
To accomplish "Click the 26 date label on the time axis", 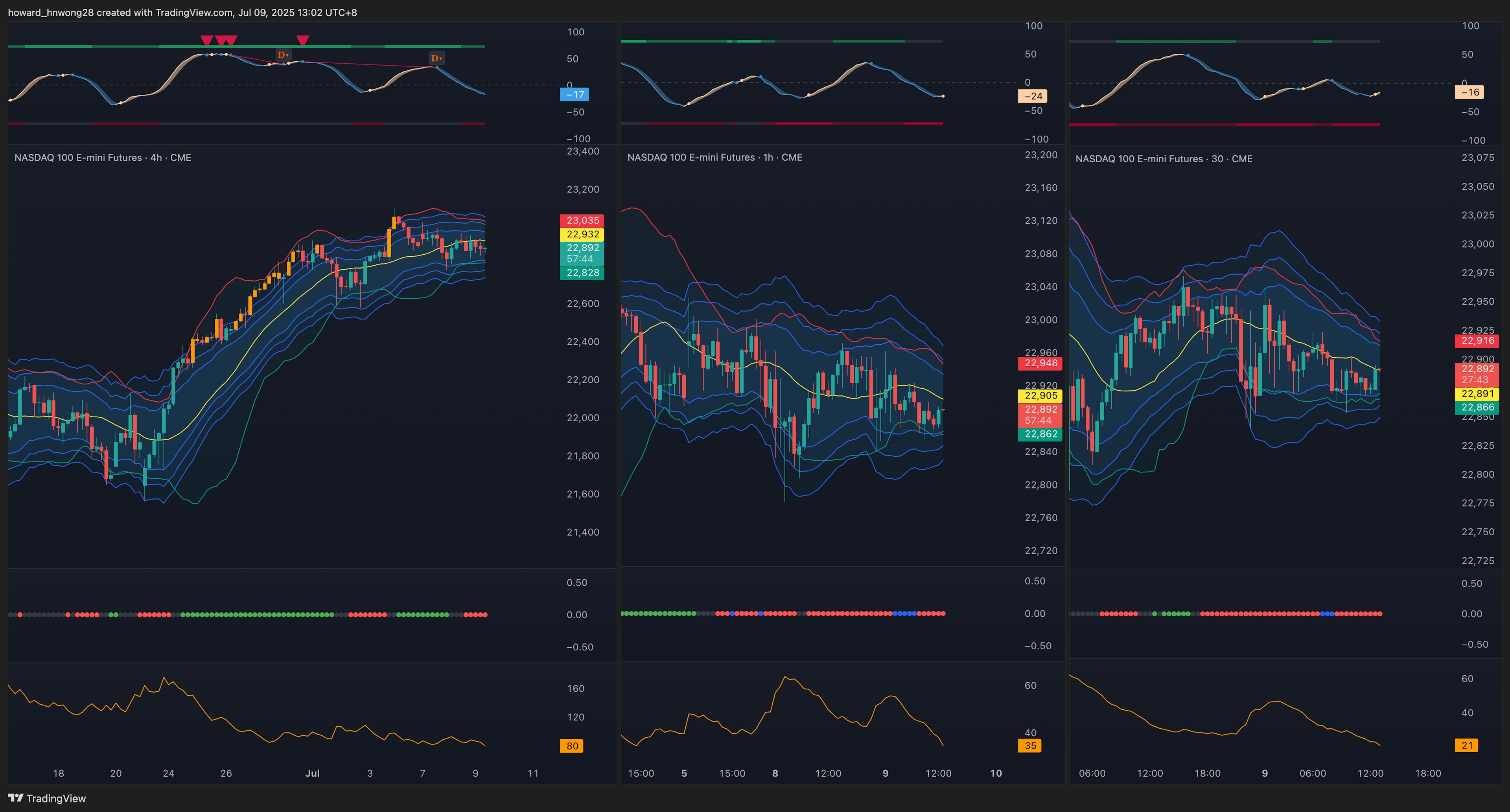I will (x=226, y=773).
